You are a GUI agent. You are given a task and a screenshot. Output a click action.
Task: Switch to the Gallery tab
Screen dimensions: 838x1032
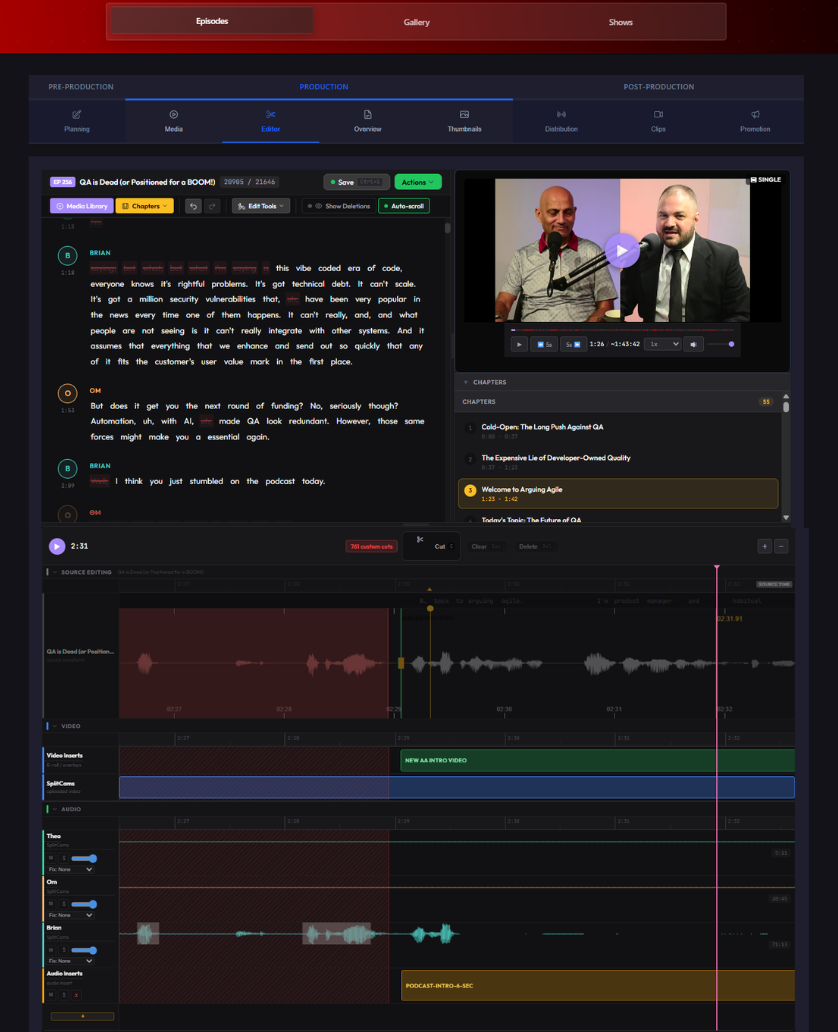tap(417, 22)
